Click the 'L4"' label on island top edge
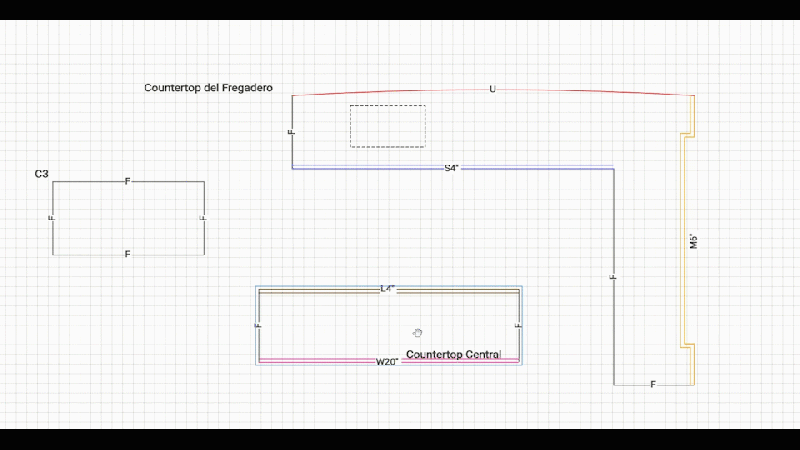 click(x=388, y=289)
